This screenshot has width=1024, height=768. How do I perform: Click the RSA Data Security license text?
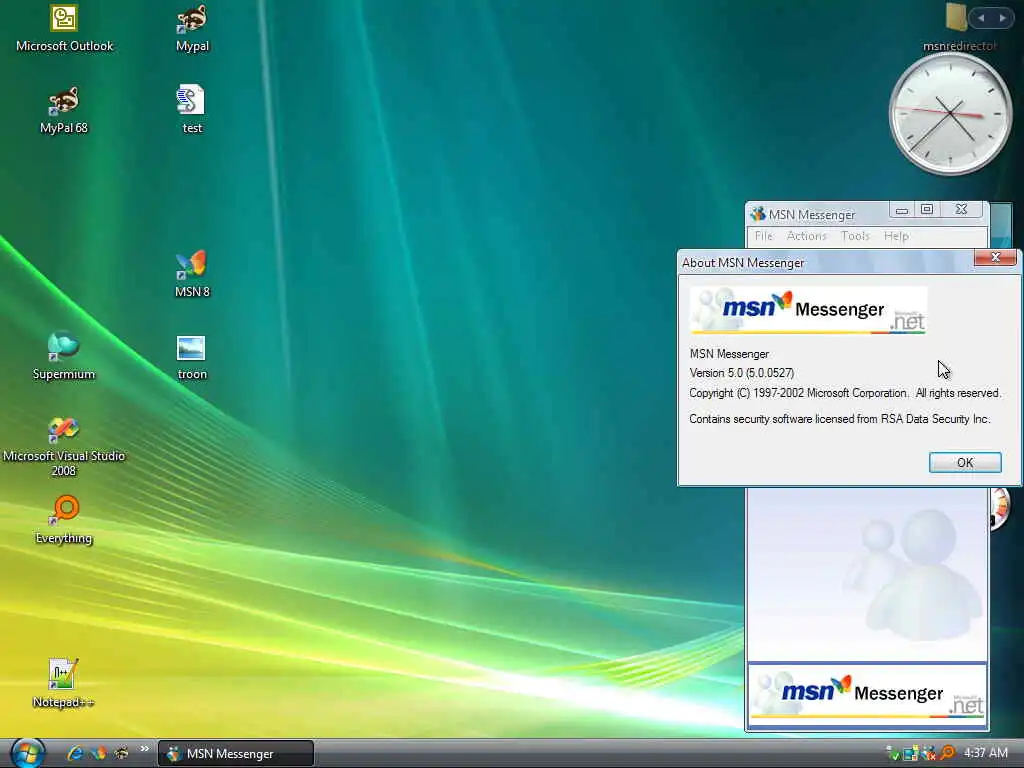(840, 419)
